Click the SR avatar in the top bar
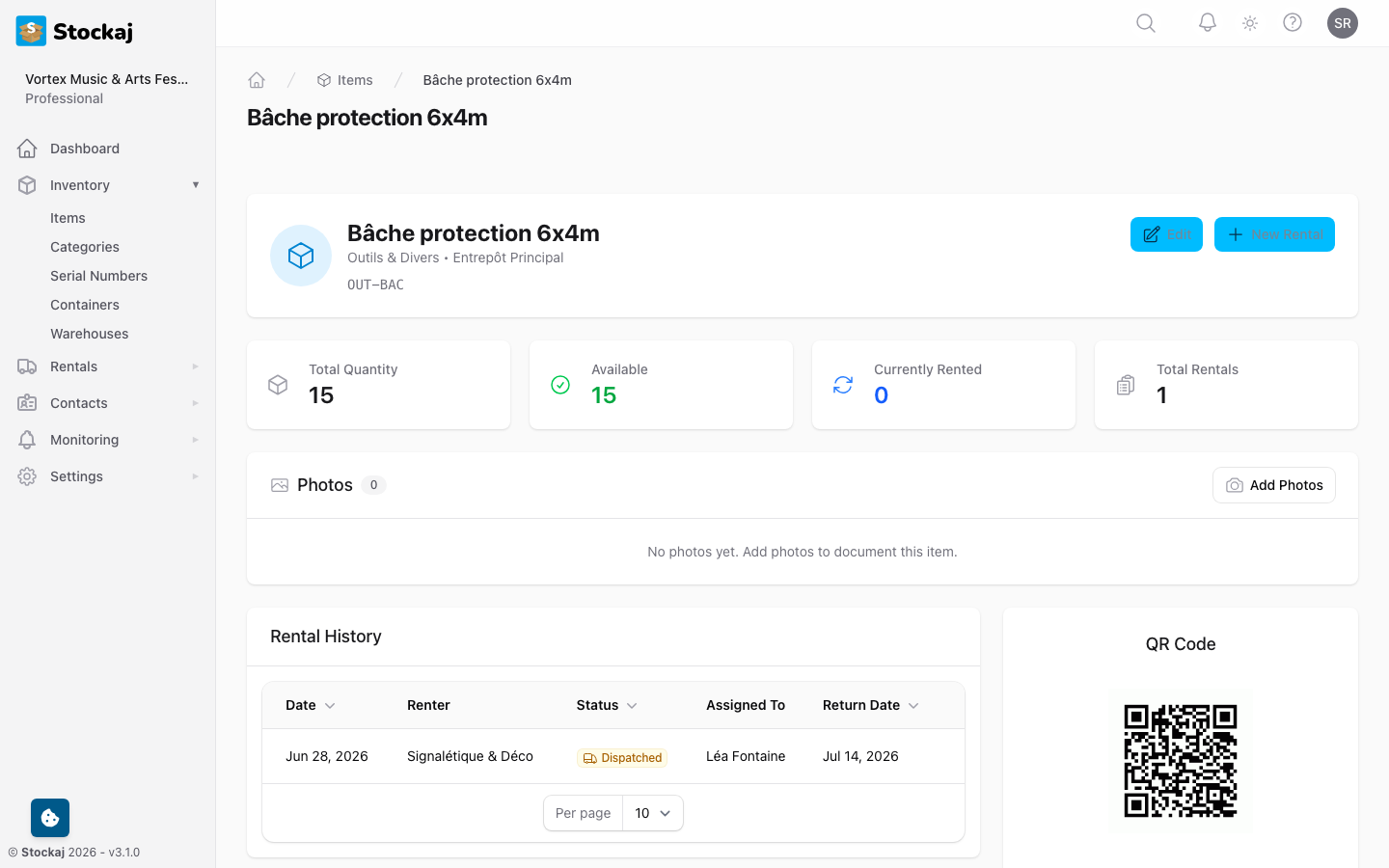 tap(1343, 22)
